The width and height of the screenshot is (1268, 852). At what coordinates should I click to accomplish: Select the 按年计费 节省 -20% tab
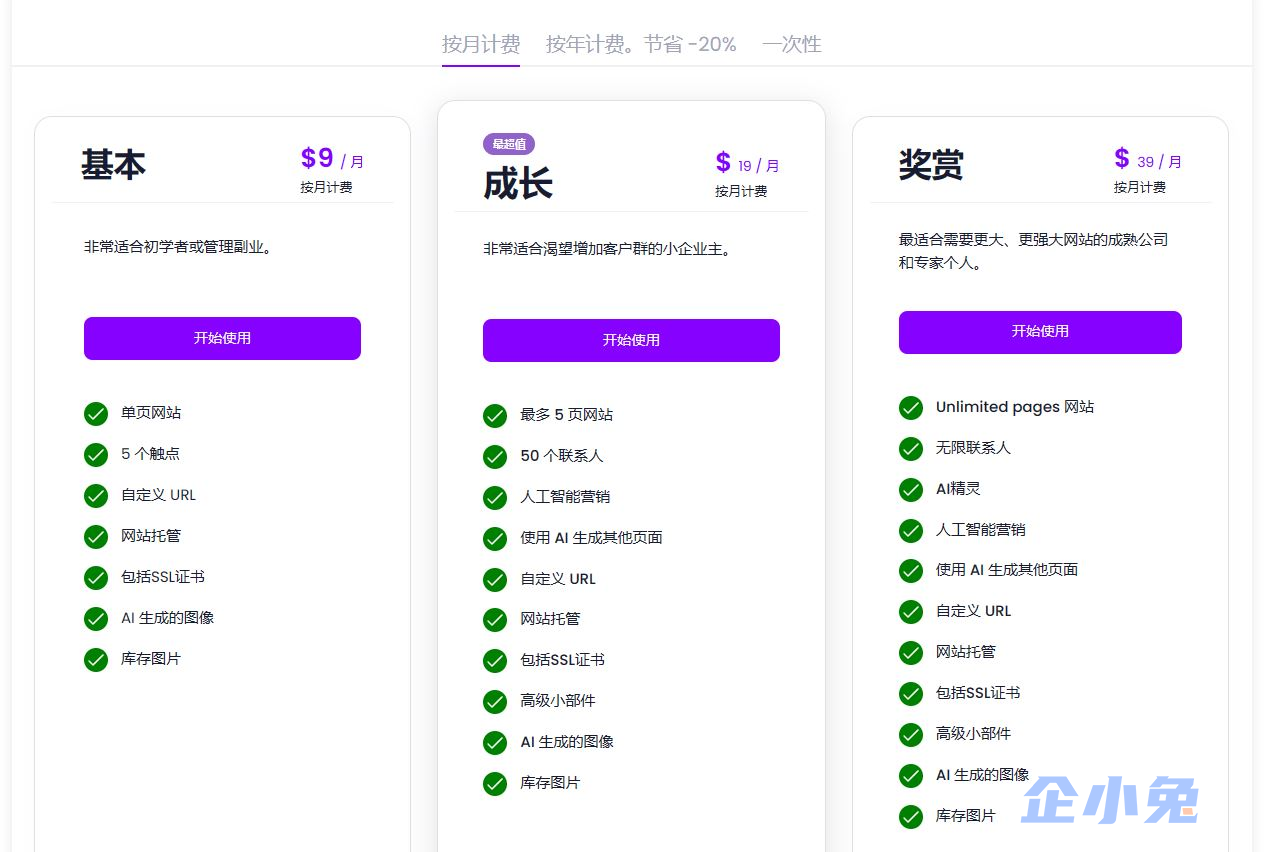pyautogui.click(x=641, y=44)
